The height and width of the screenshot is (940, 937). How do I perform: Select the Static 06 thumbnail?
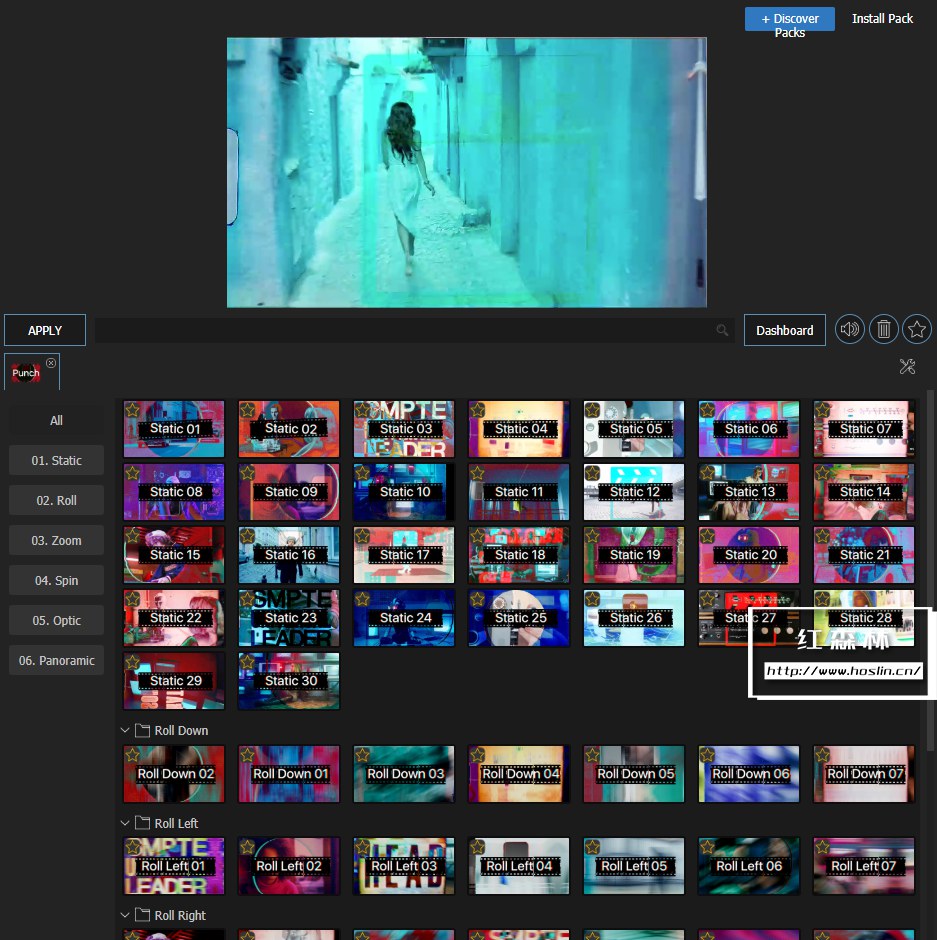click(x=749, y=429)
